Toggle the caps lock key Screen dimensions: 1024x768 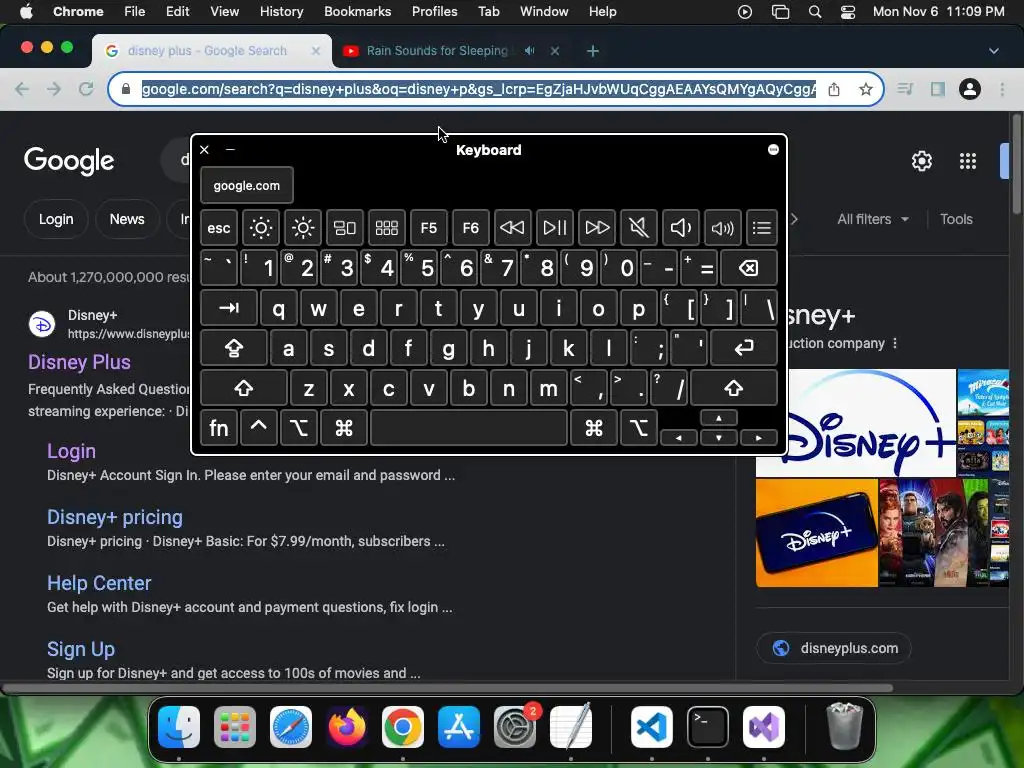(x=234, y=348)
